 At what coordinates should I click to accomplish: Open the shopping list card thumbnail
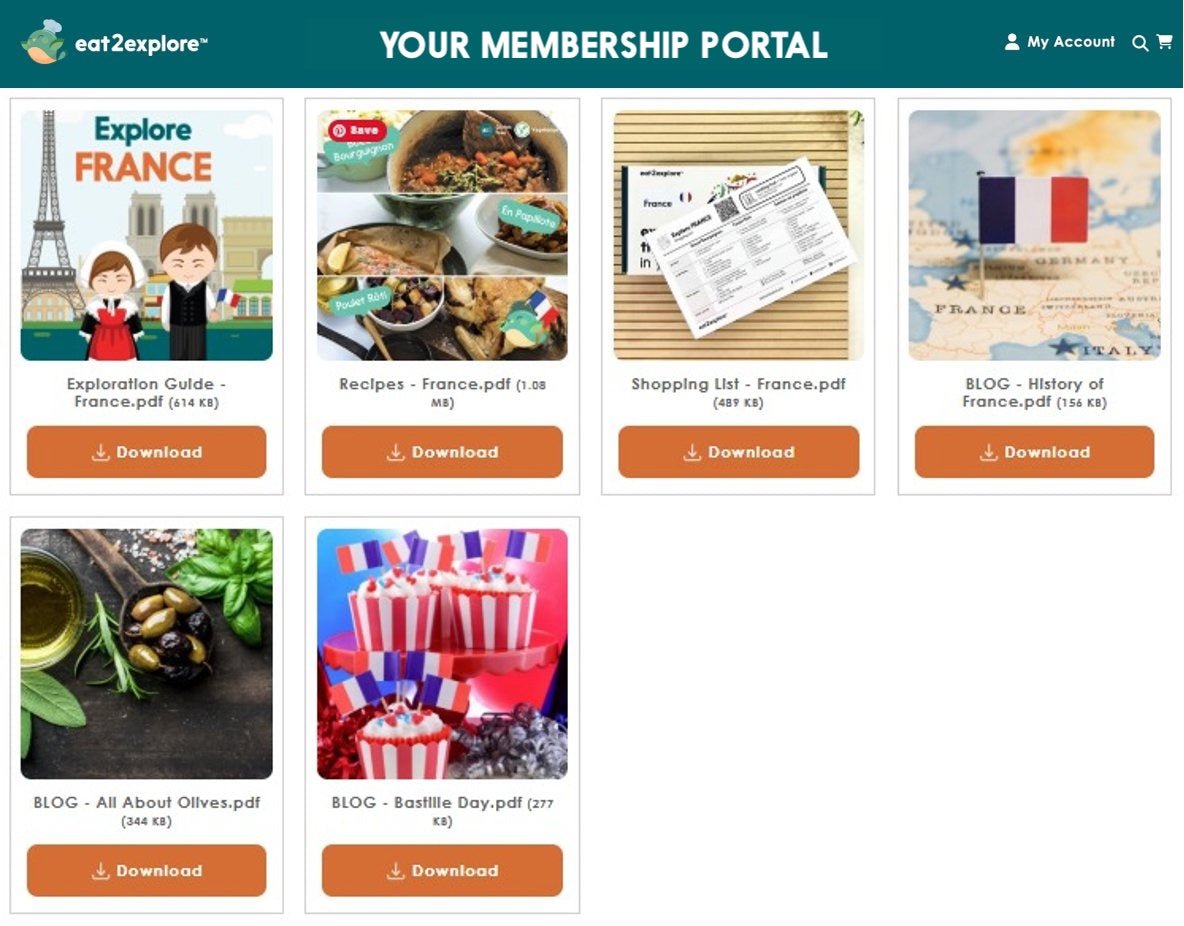click(738, 235)
